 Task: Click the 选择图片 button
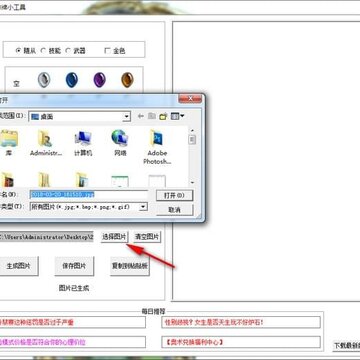tap(114, 237)
